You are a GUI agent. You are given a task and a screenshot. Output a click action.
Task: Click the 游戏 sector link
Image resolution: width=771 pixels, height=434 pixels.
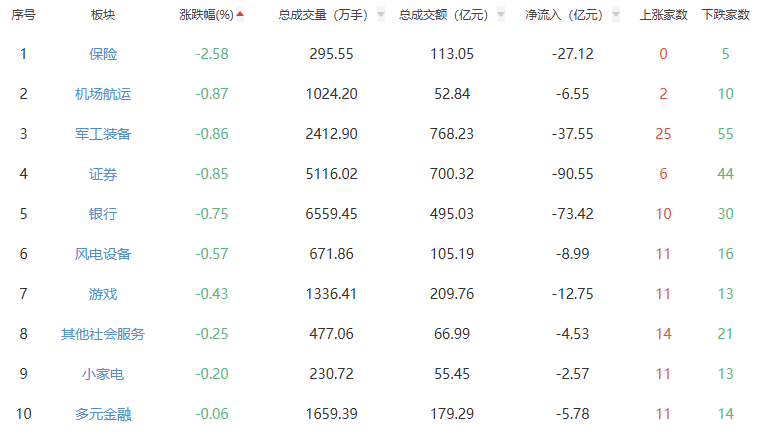coord(102,294)
